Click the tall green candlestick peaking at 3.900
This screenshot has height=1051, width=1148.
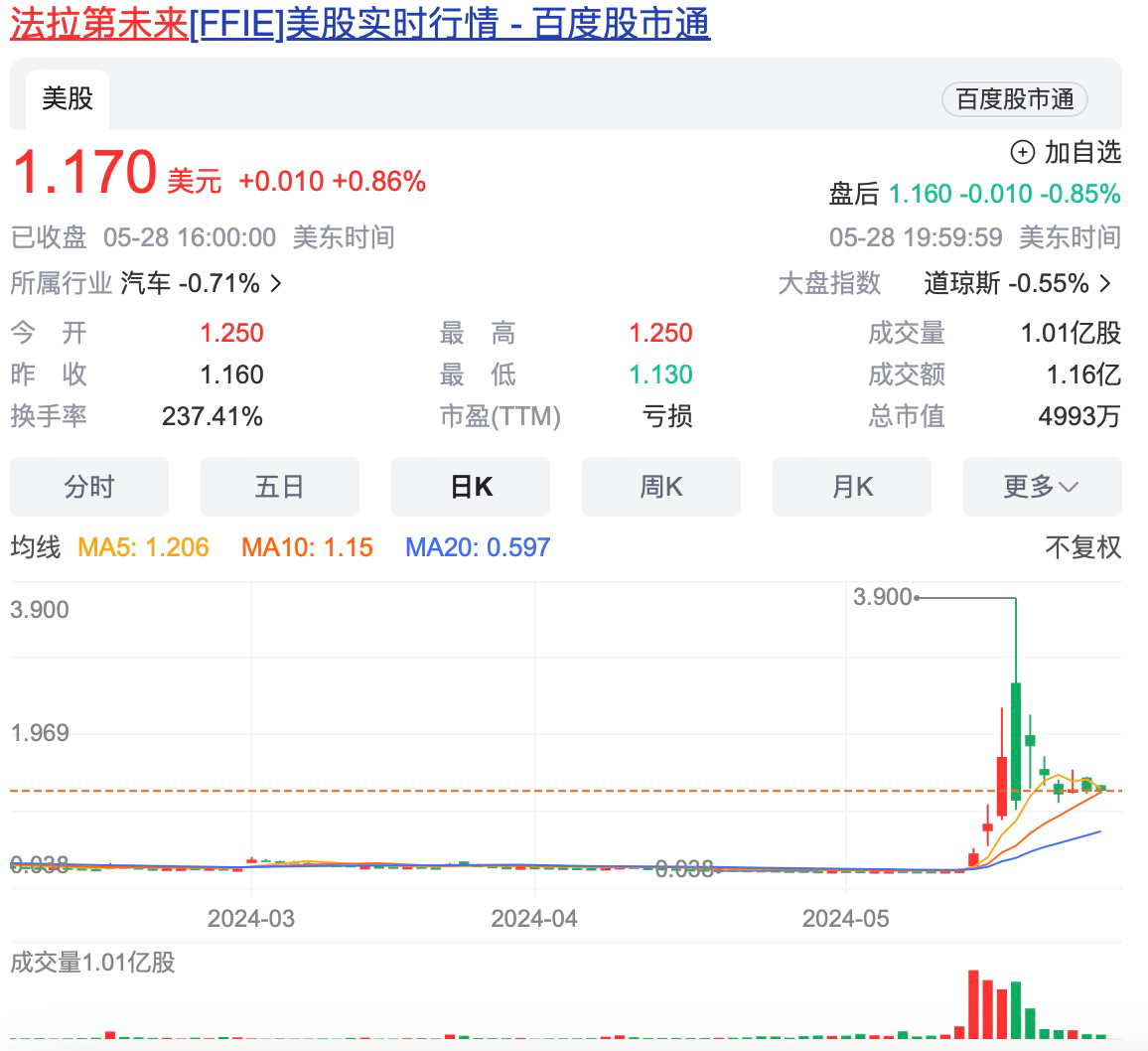1016,739
